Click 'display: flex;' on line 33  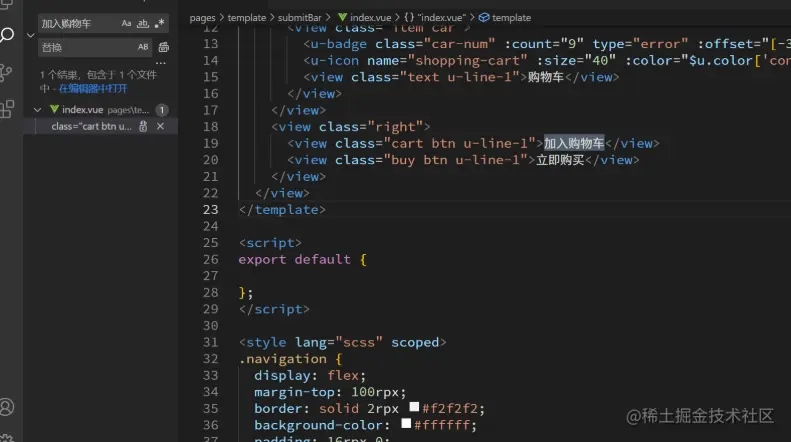point(310,375)
